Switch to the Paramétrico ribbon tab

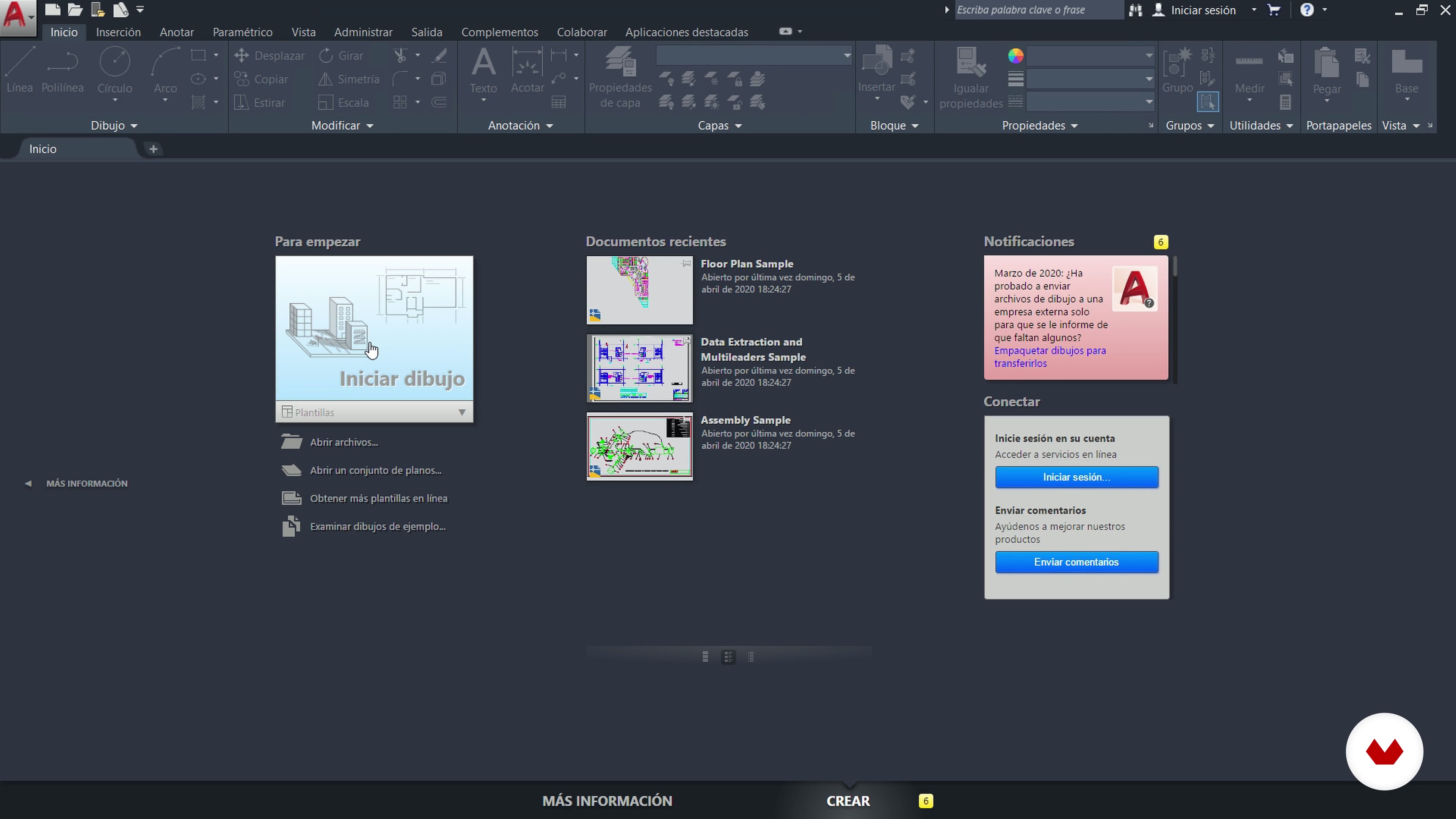click(x=243, y=32)
